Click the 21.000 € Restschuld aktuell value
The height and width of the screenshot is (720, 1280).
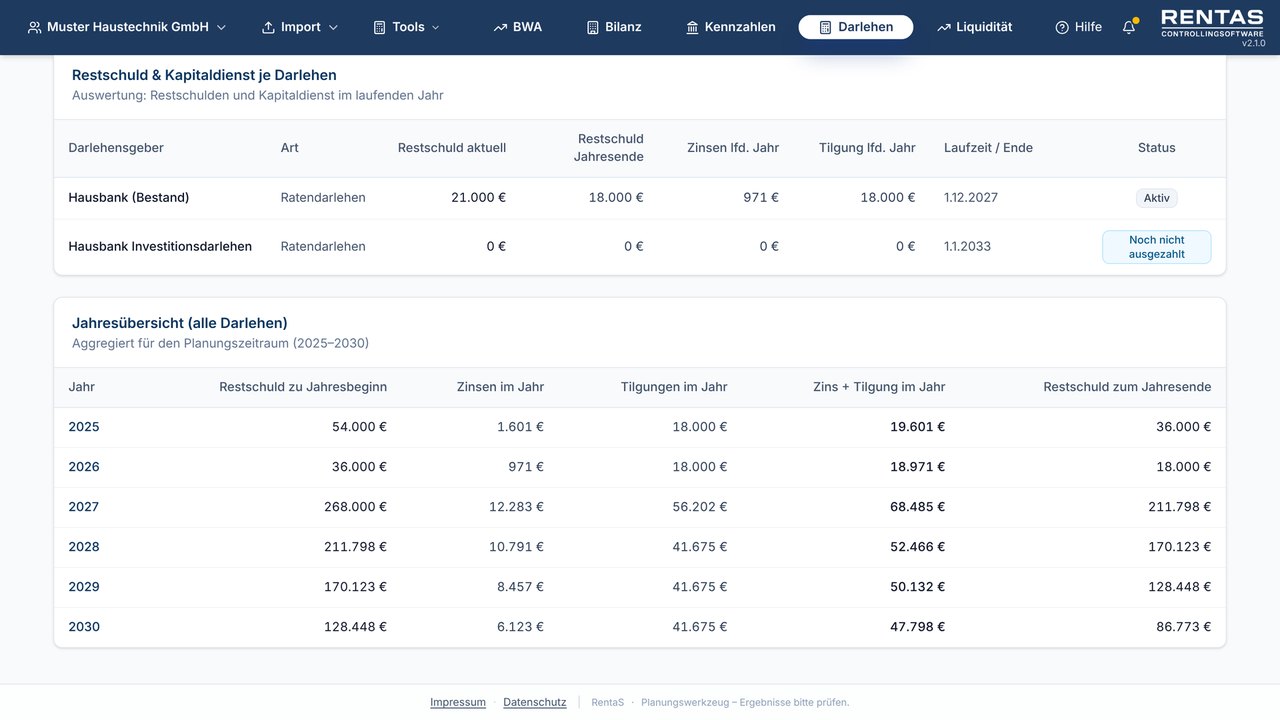click(x=478, y=198)
